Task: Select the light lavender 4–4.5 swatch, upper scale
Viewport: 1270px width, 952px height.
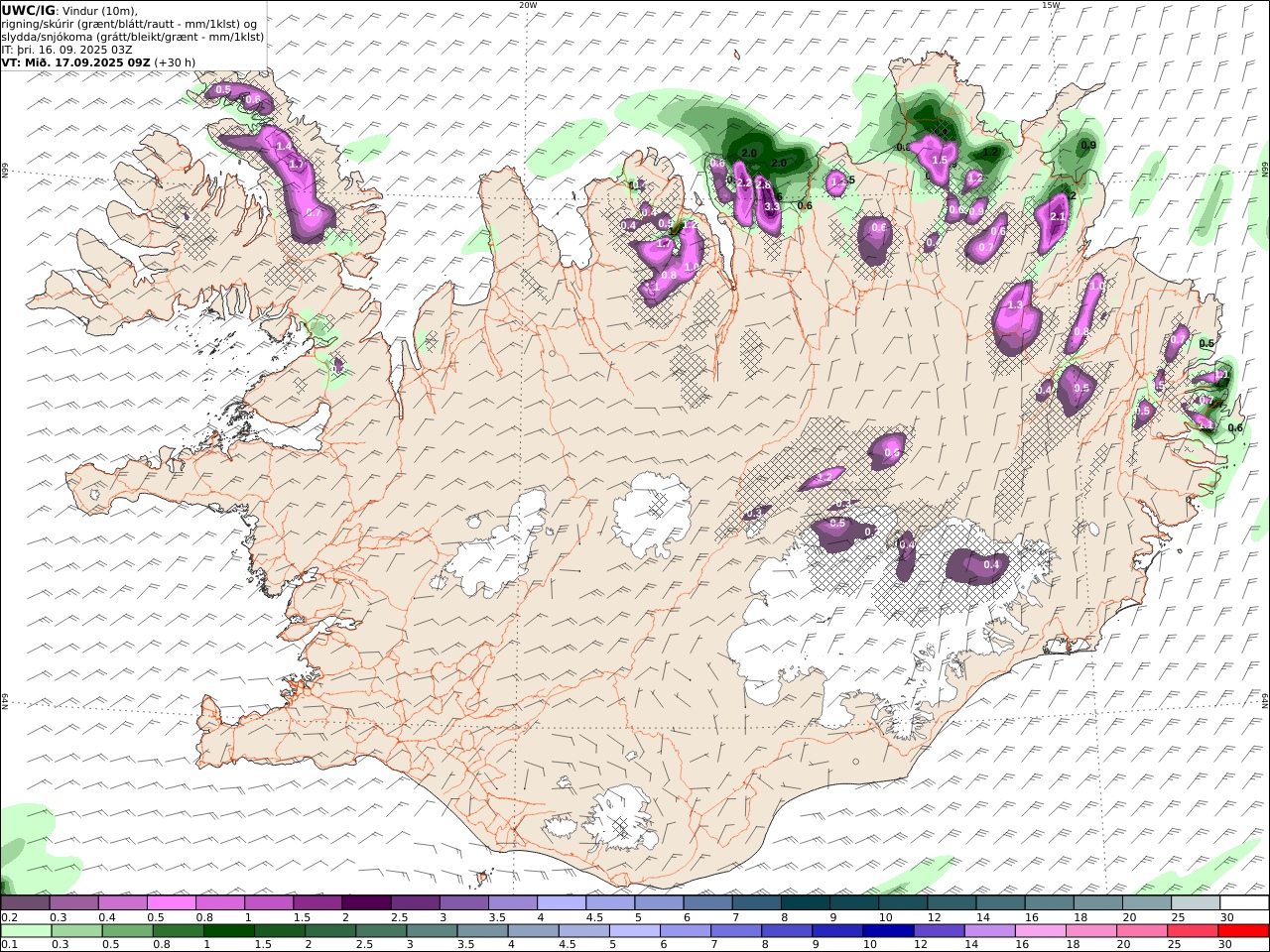Action: (562, 903)
